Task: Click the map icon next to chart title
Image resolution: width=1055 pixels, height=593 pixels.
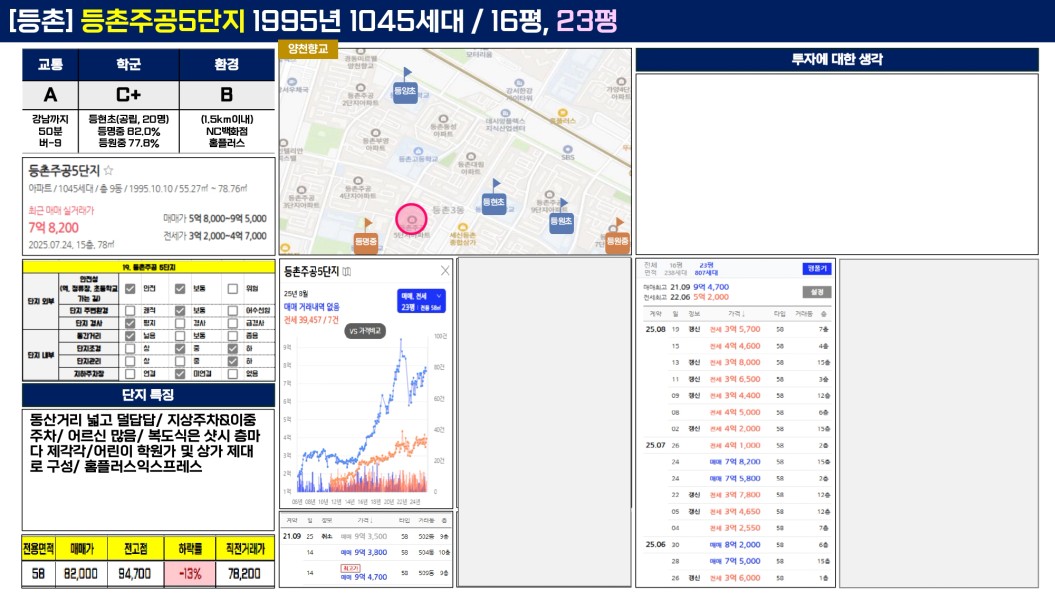Action: 347,271
